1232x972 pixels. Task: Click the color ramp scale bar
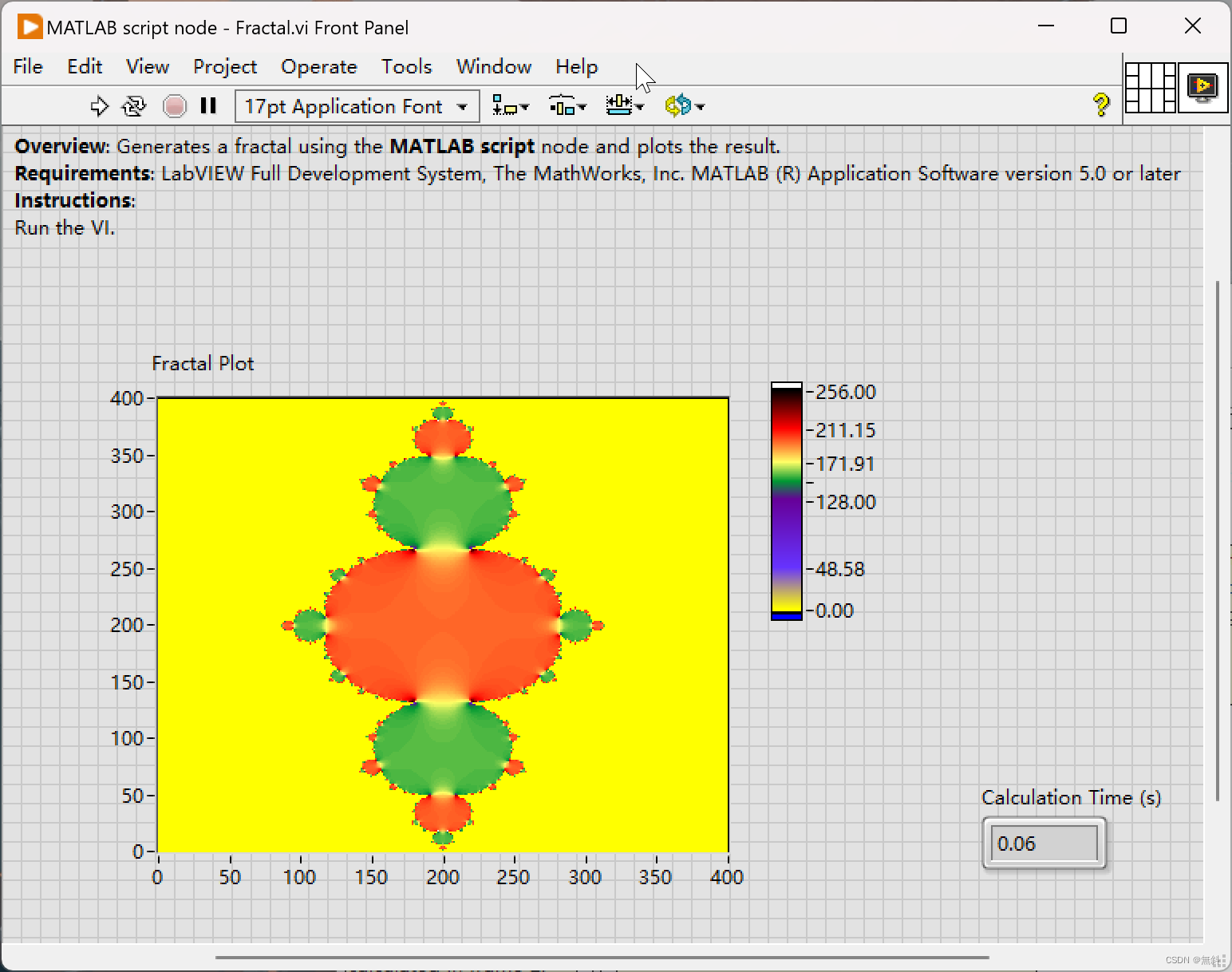coord(786,501)
